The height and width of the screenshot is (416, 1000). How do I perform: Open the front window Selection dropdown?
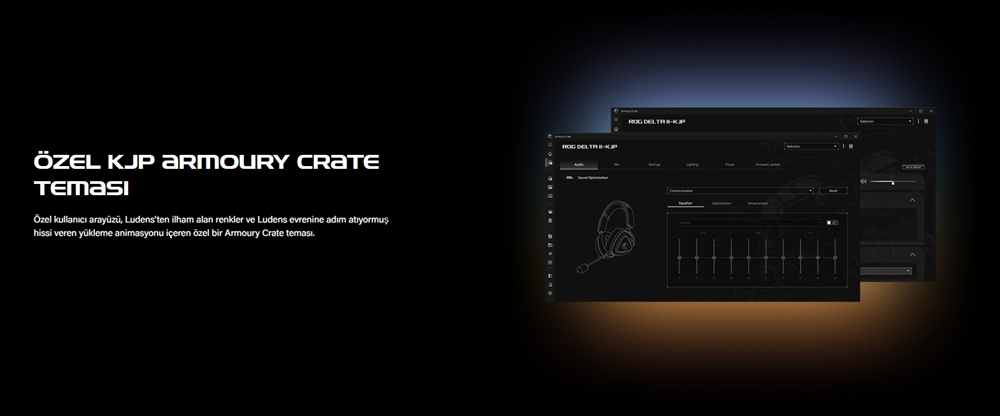(x=811, y=146)
